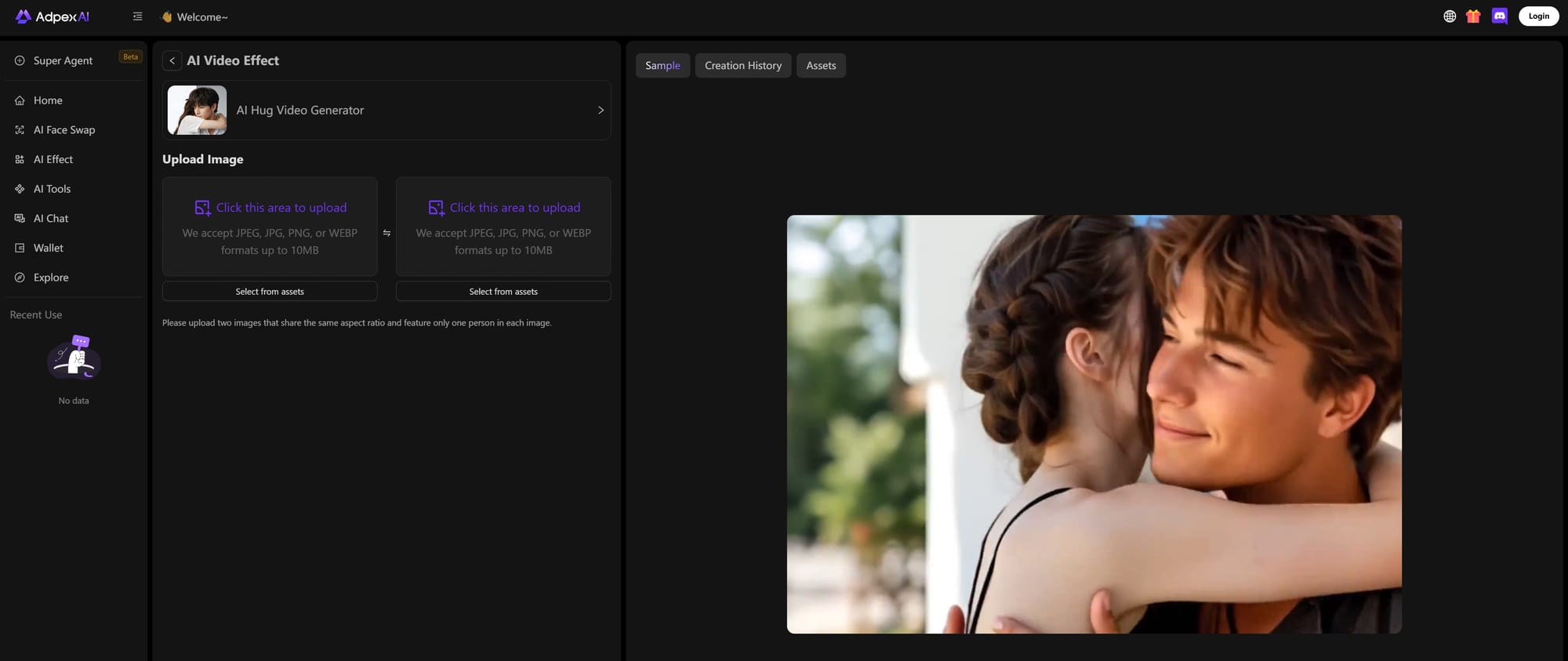Click the waving hand emoji

166,16
